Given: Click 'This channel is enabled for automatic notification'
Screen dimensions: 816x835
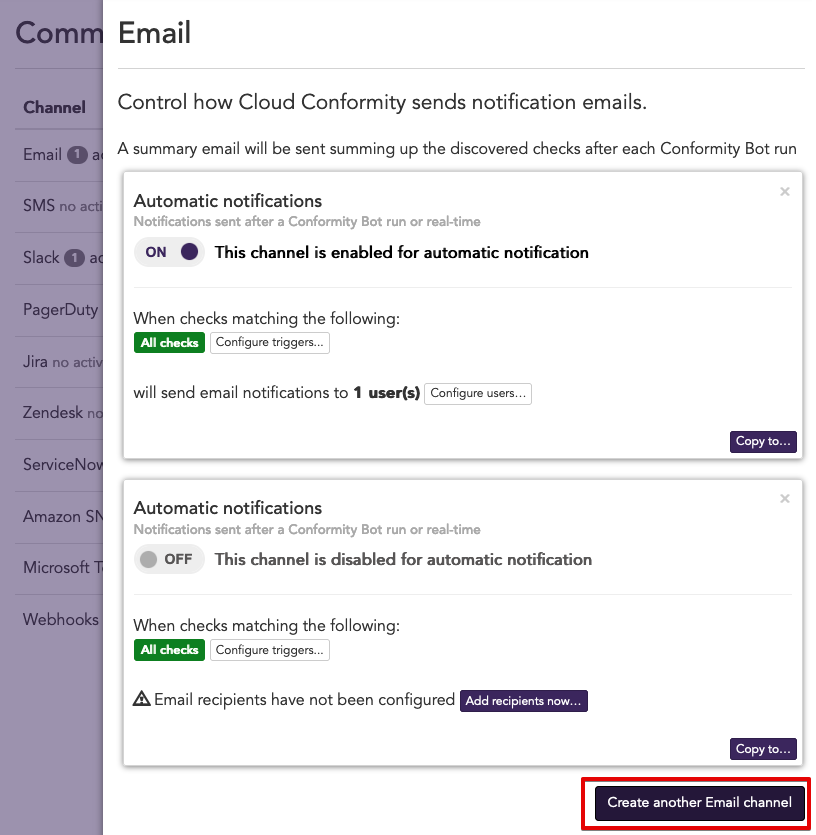Looking at the screenshot, I should [402, 252].
